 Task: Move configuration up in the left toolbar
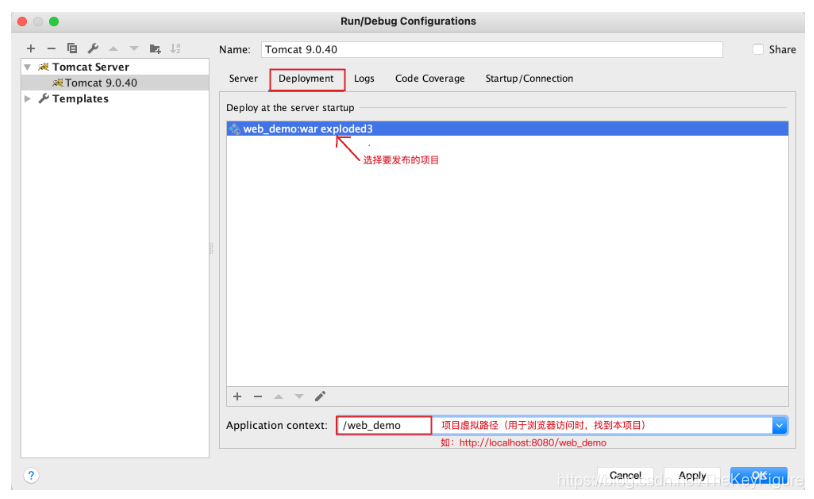113,48
